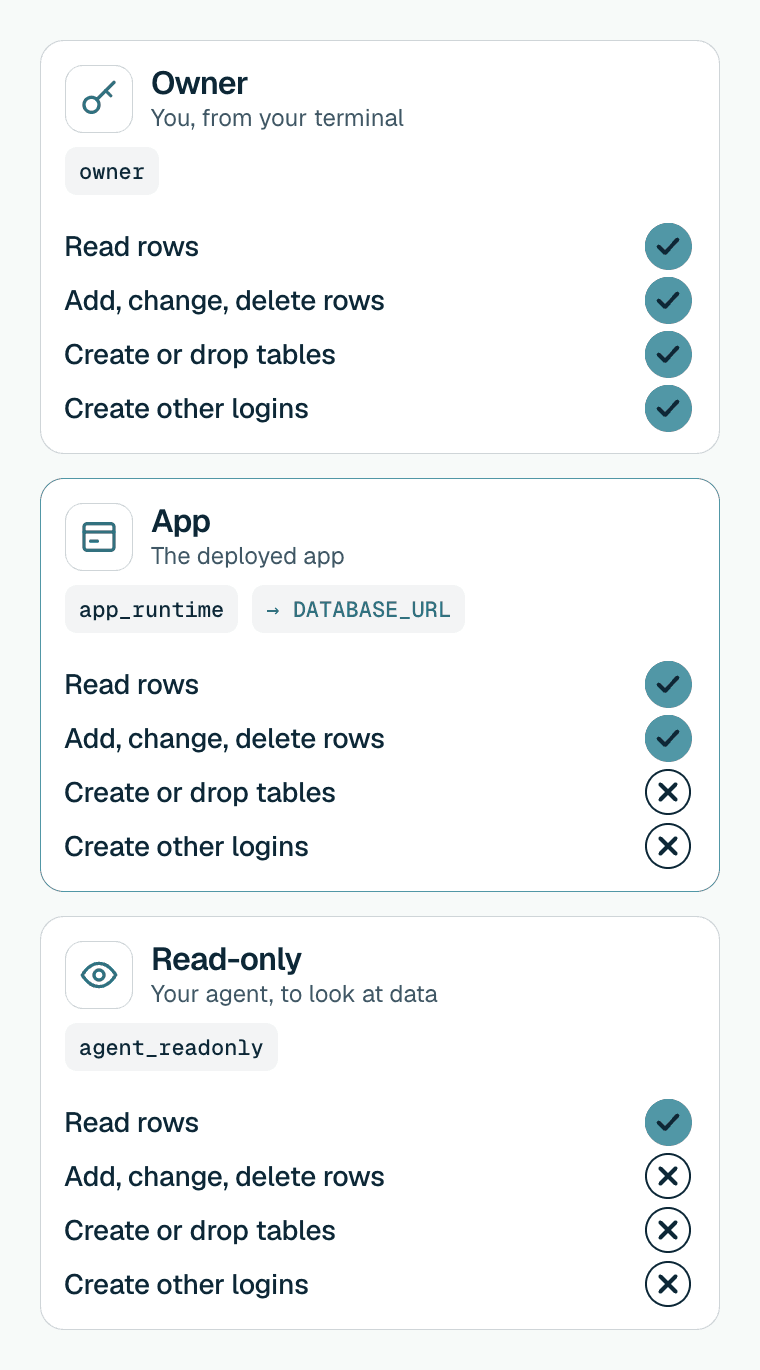Image resolution: width=760 pixels, height=1370 pixels.
Task: Click the Read-only eye icon
Action: point(99,975)
